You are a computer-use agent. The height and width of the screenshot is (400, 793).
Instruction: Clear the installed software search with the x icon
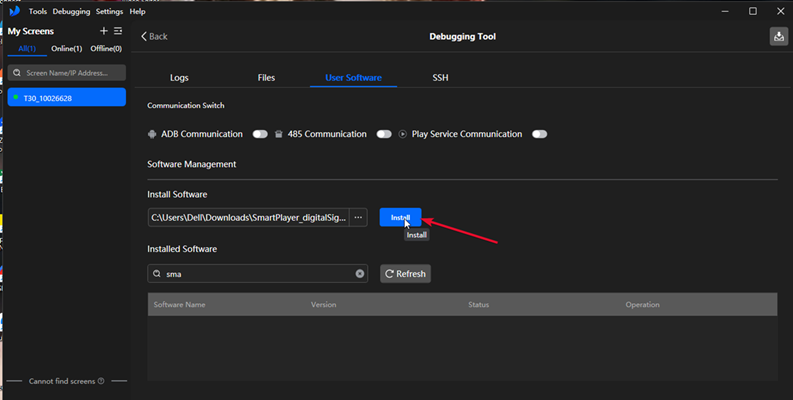point(360,274)
